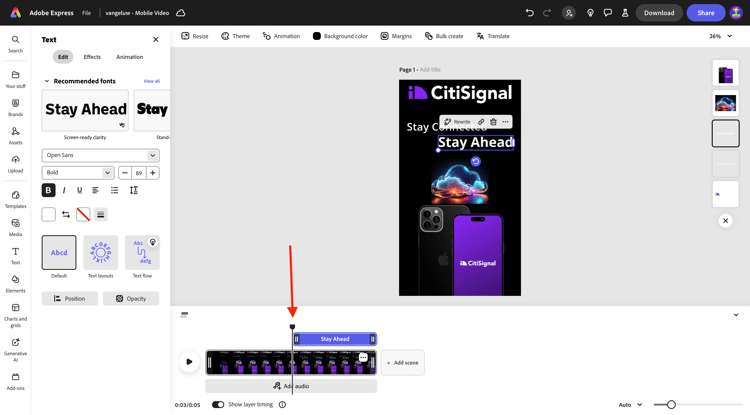Screen dimensions: 750x415
Task: Click Resize in the top toolbar
Action: (x=195, y=36)
